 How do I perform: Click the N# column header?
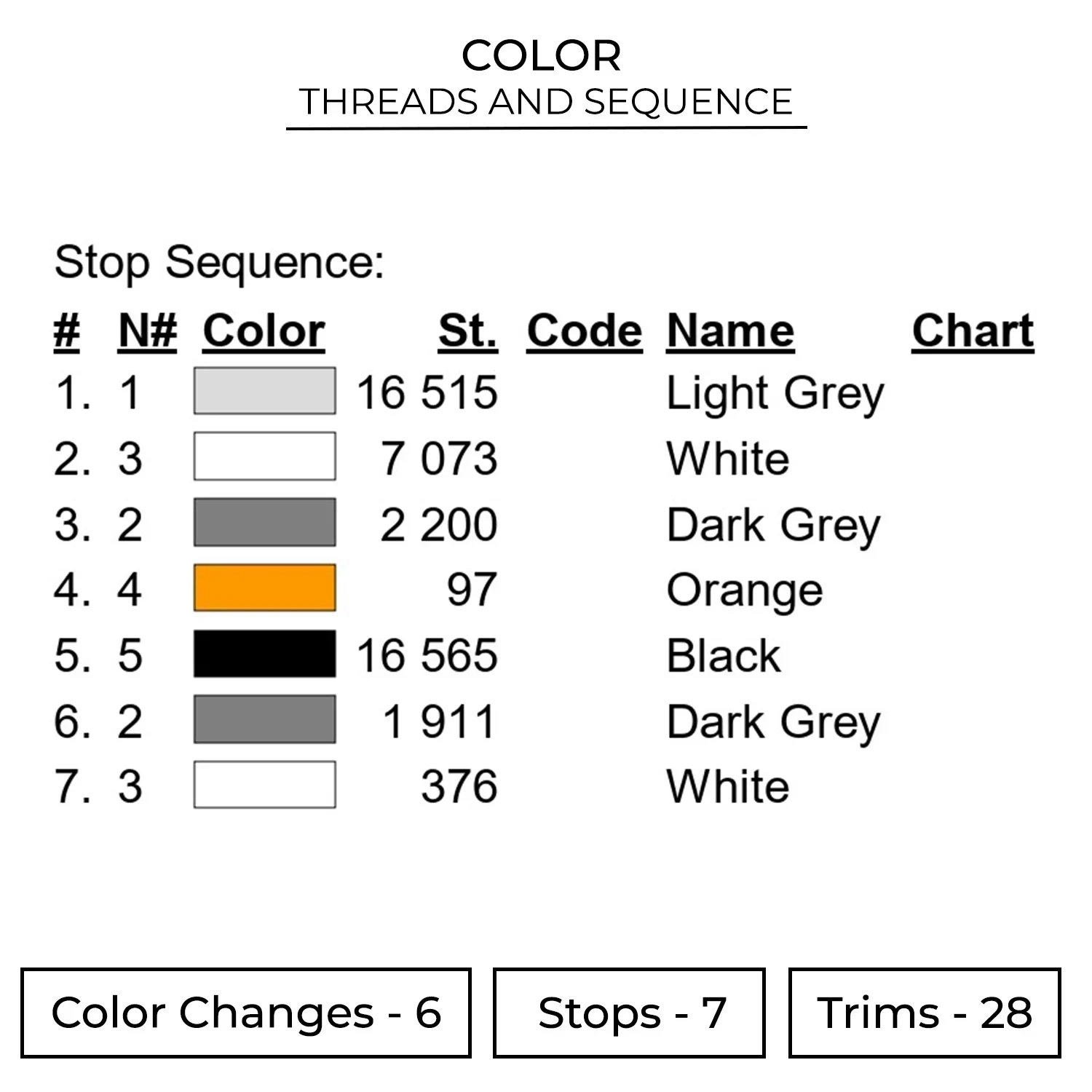[x=147, y=332]
